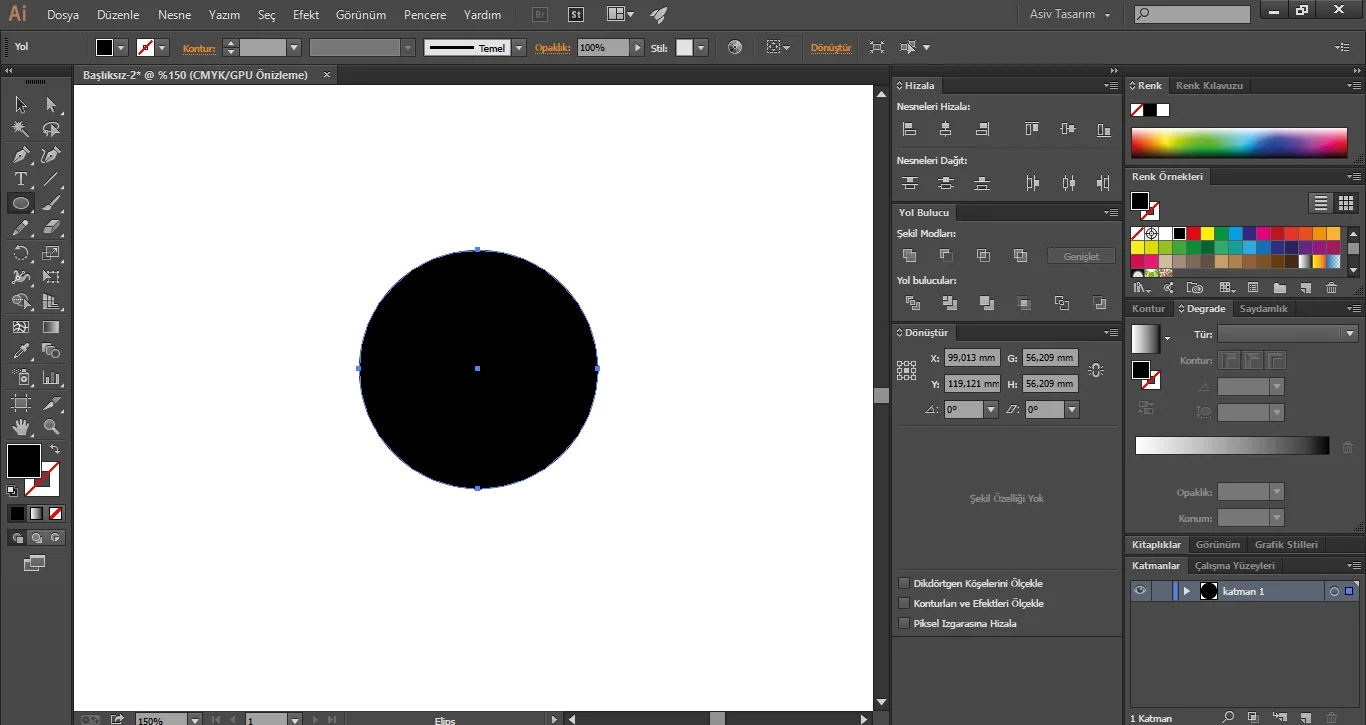Select the Paintbrush tool

coord(51,204)
